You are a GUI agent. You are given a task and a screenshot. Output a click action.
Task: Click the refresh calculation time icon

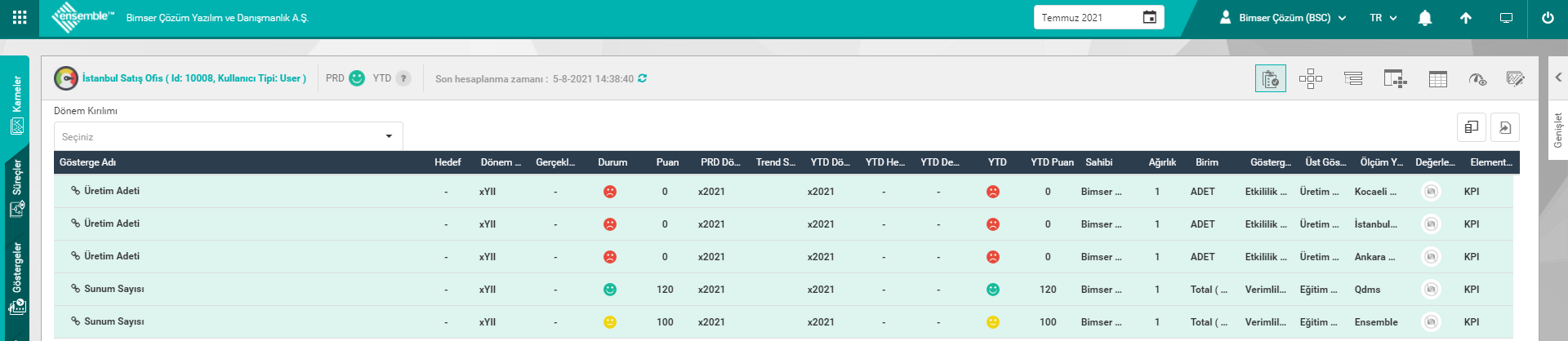(643, 78)
